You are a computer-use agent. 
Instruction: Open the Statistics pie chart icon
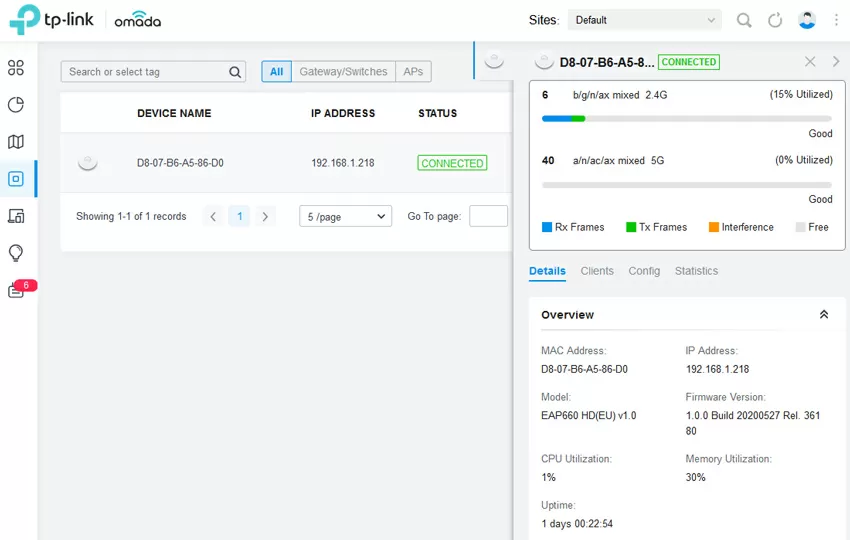pos(16,105)
